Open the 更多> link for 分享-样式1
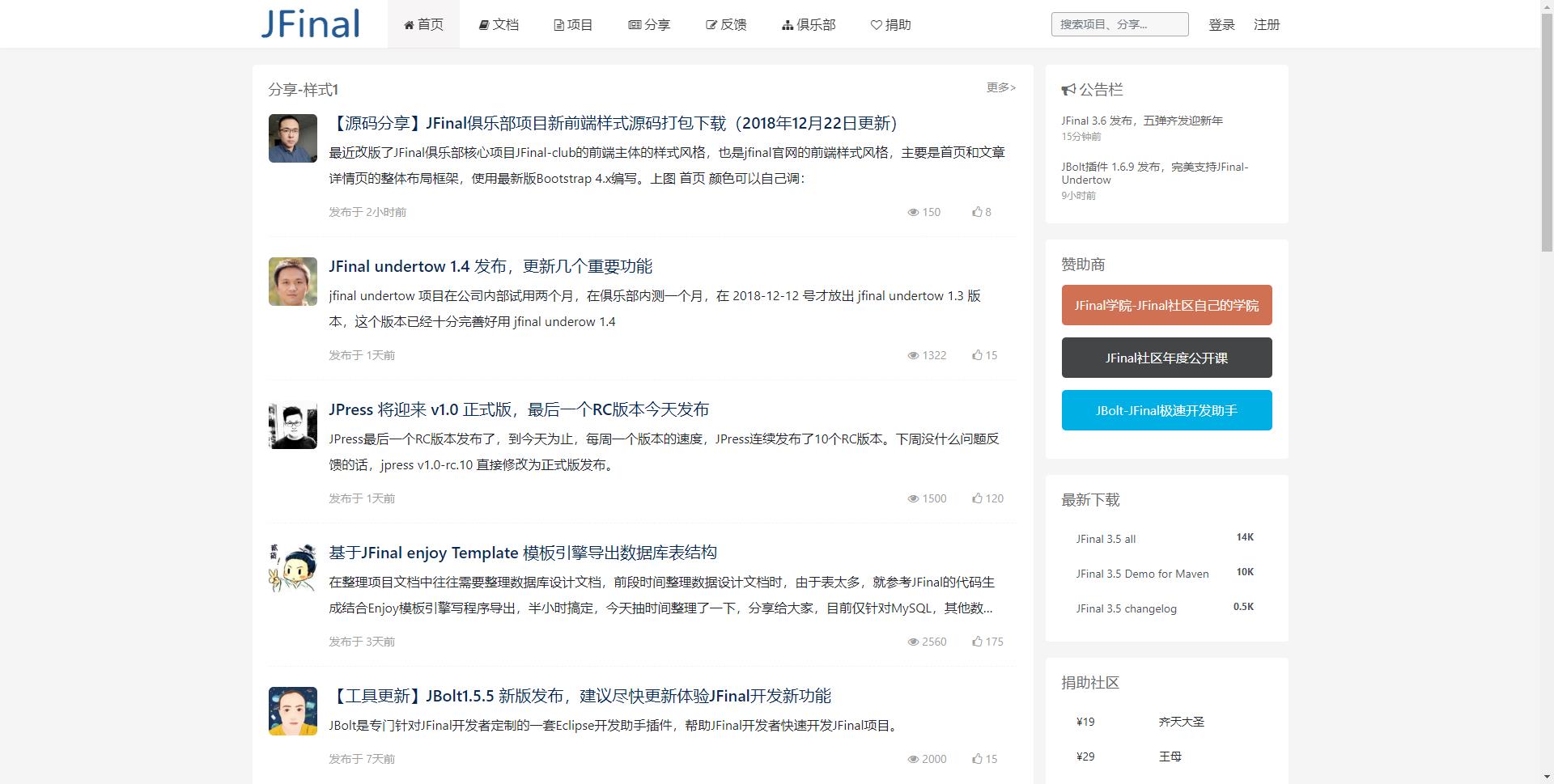Viewport: 1554px width, 784px height. pyautogui.click(x=1001, y=87)
